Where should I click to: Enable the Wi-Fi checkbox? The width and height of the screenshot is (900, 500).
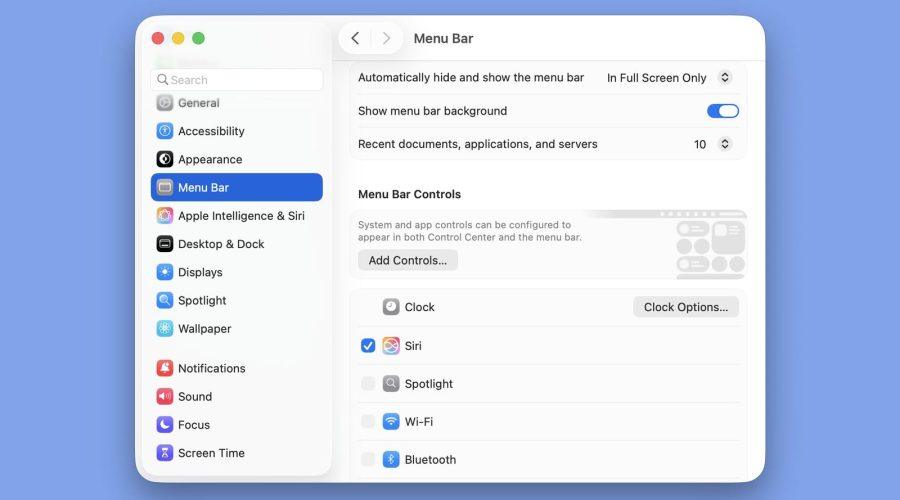[x=368, y=421]
